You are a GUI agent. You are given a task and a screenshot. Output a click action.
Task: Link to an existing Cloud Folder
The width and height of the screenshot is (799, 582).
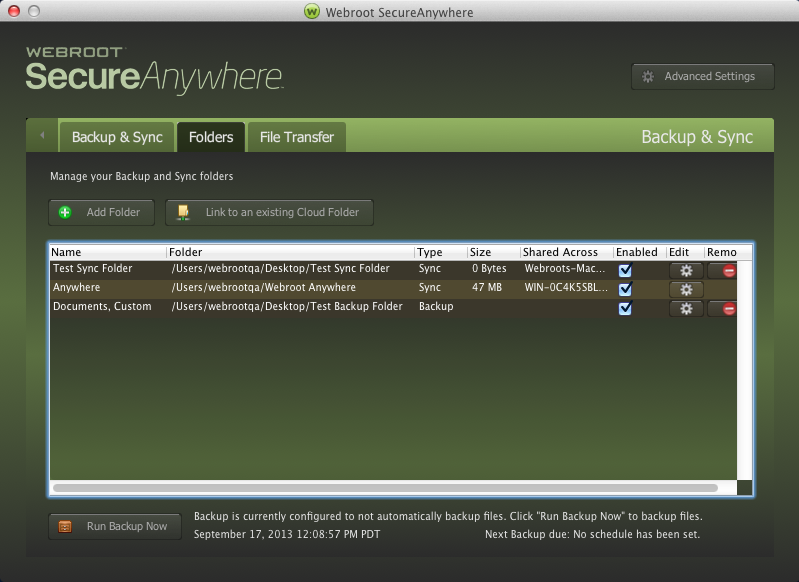point(270,213)
